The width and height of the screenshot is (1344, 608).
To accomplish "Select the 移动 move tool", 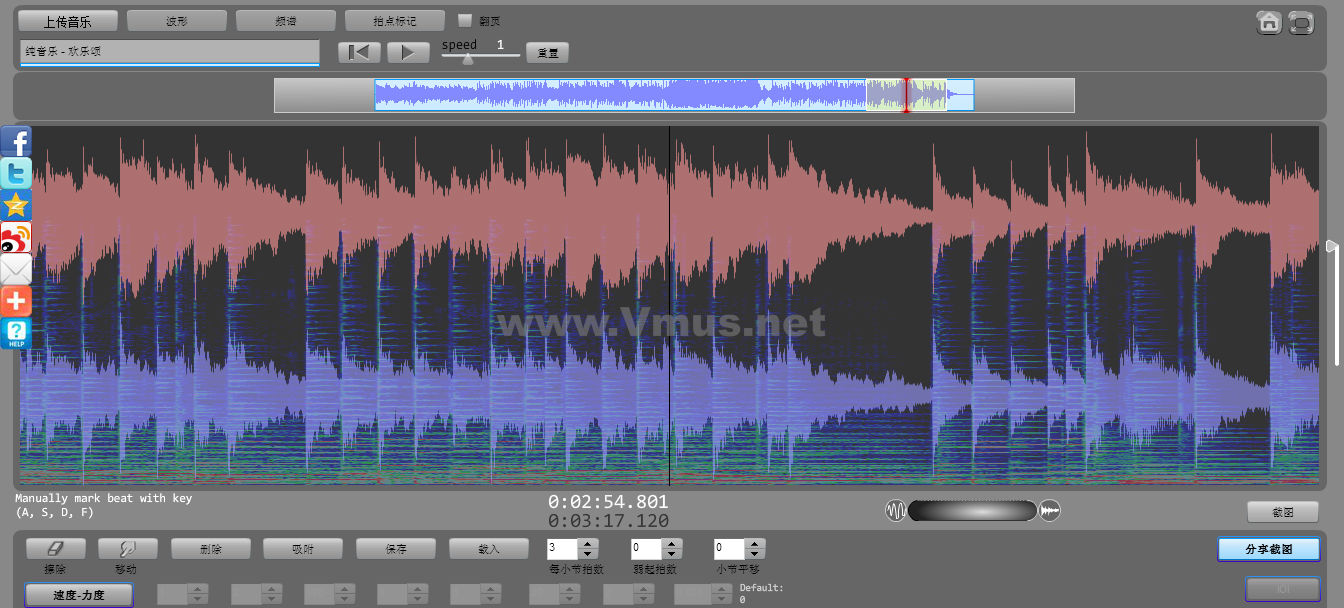I will (x=128, y=548).
